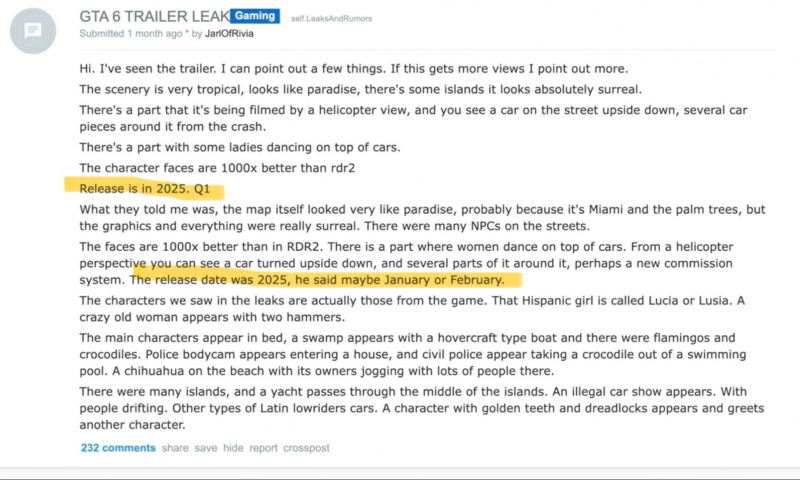Open the self.LeaksAndRumors domain link

pos(331,18)
